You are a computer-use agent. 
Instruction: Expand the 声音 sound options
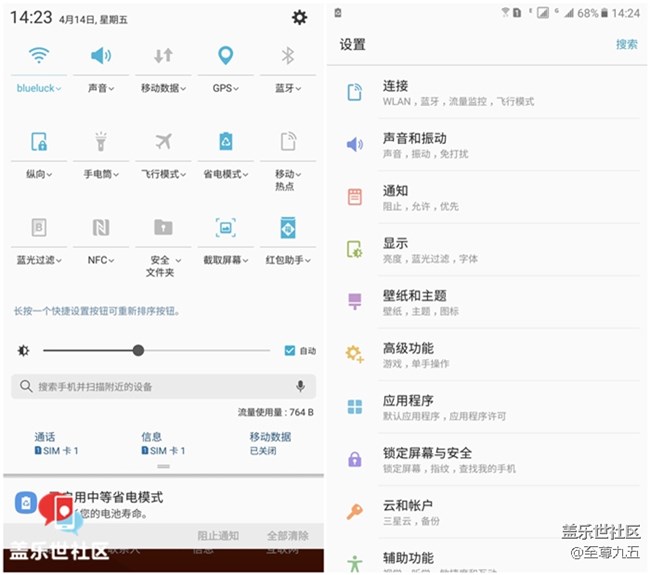pos(101,88)
